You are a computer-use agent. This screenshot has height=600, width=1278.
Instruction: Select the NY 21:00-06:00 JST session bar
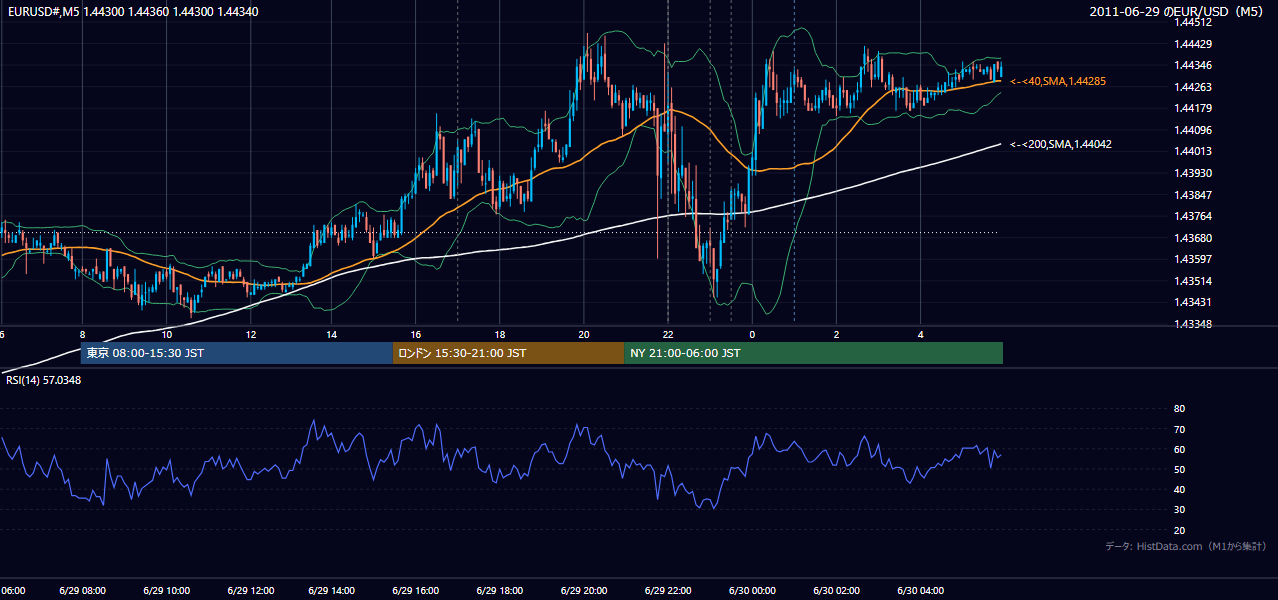pyautogui.click(x=813, y=353)
